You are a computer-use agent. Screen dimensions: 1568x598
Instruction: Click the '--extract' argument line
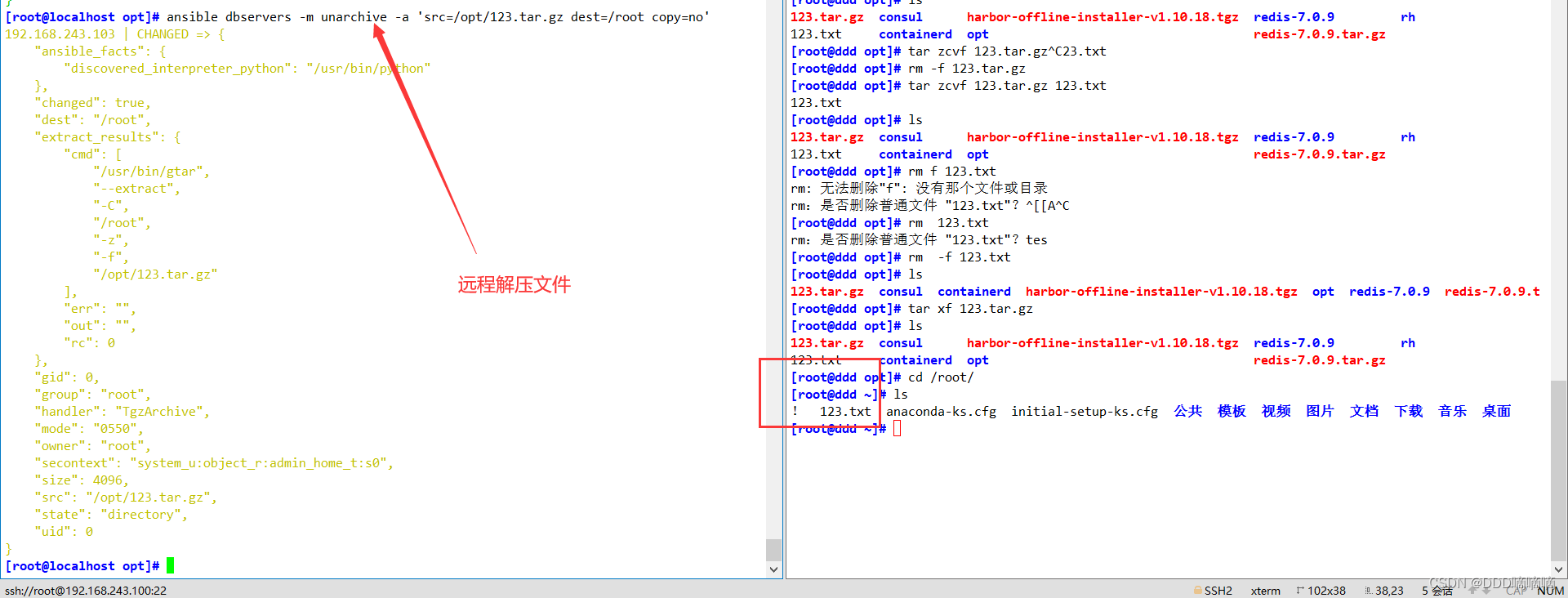136,189
